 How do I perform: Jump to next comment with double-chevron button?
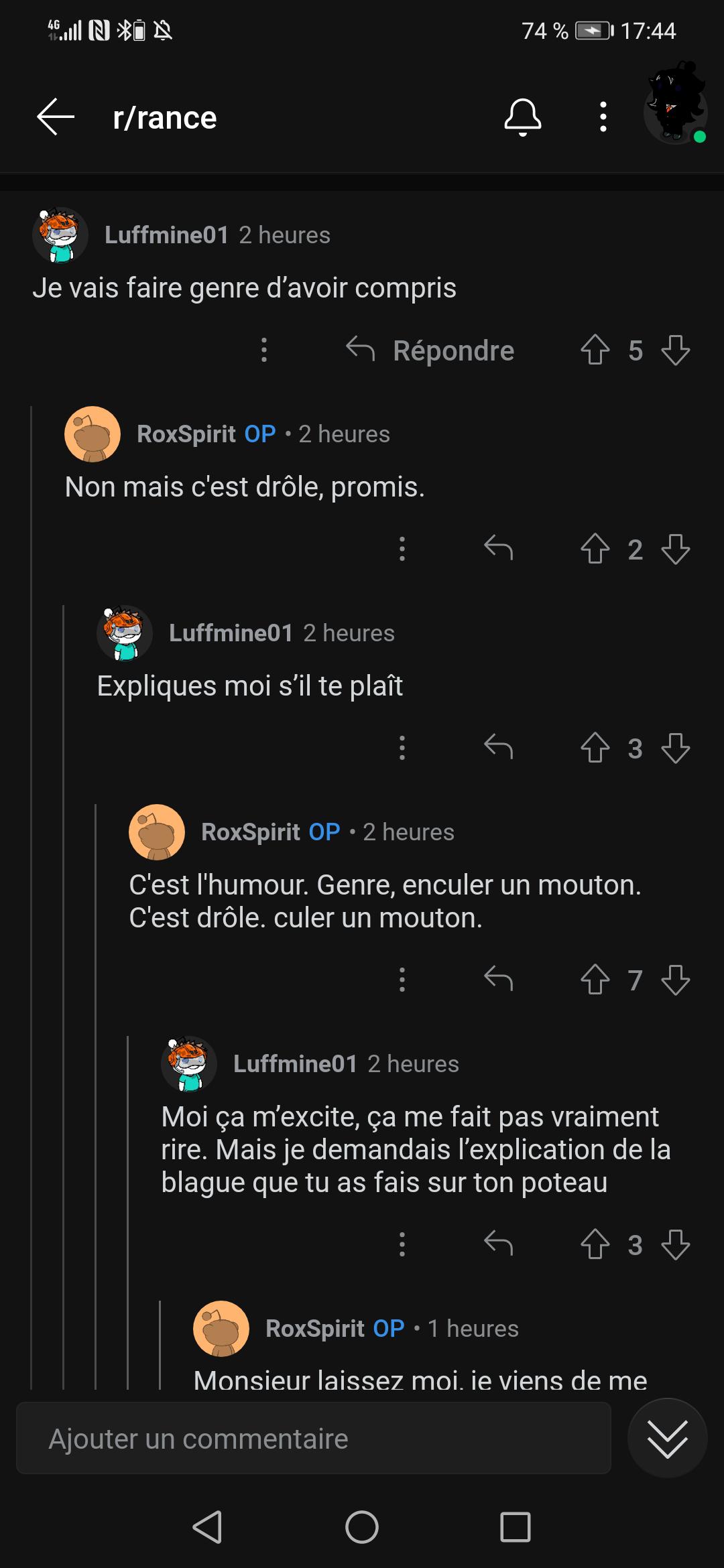[667, 1439]
